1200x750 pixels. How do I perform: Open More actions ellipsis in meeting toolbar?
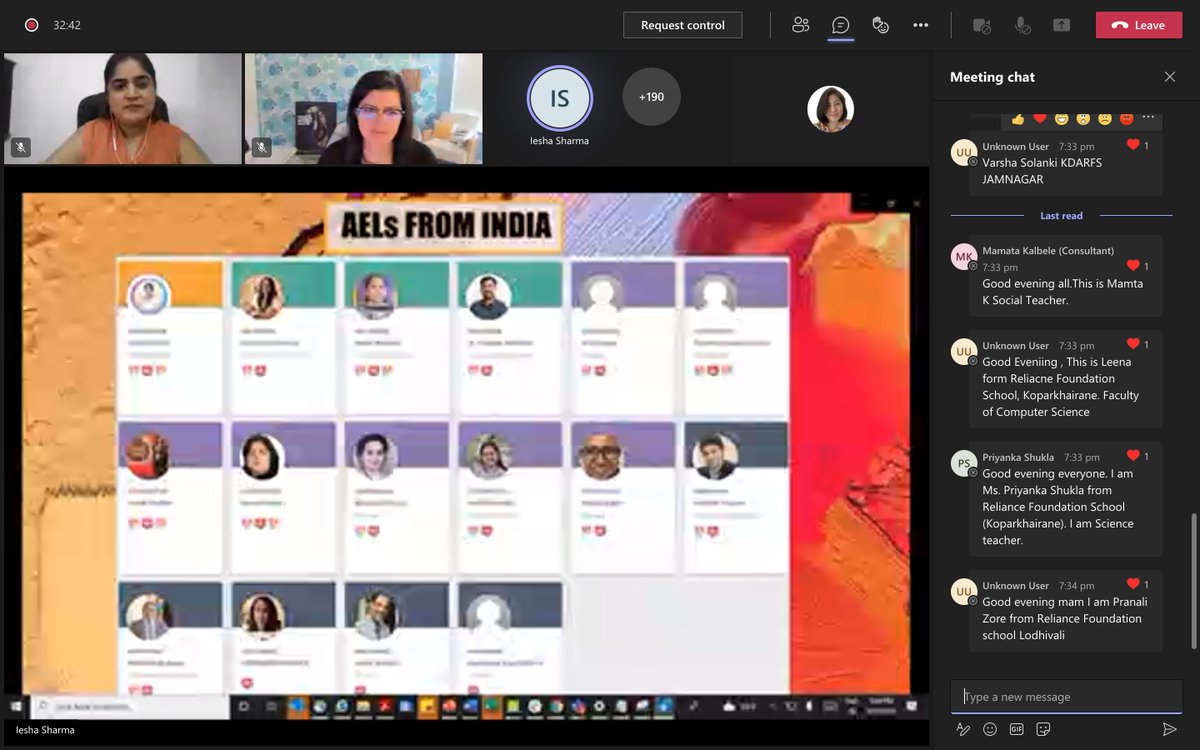[x=921, y=25]
